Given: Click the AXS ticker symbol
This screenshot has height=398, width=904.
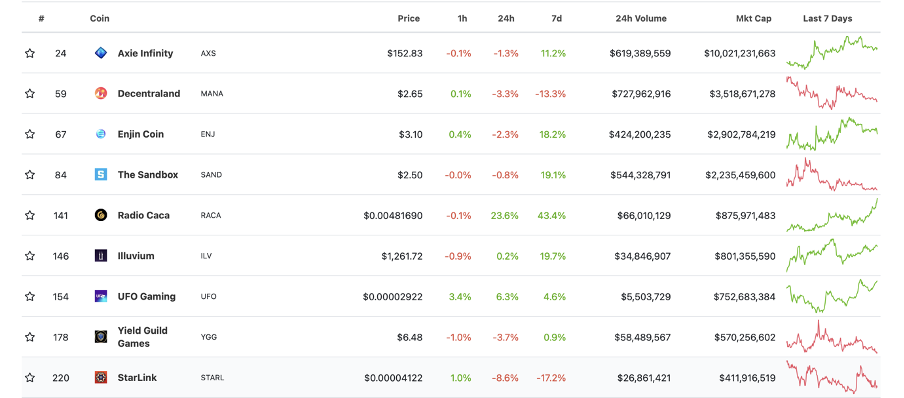Looking at the screenshot, I should click(x=208, y=53).
